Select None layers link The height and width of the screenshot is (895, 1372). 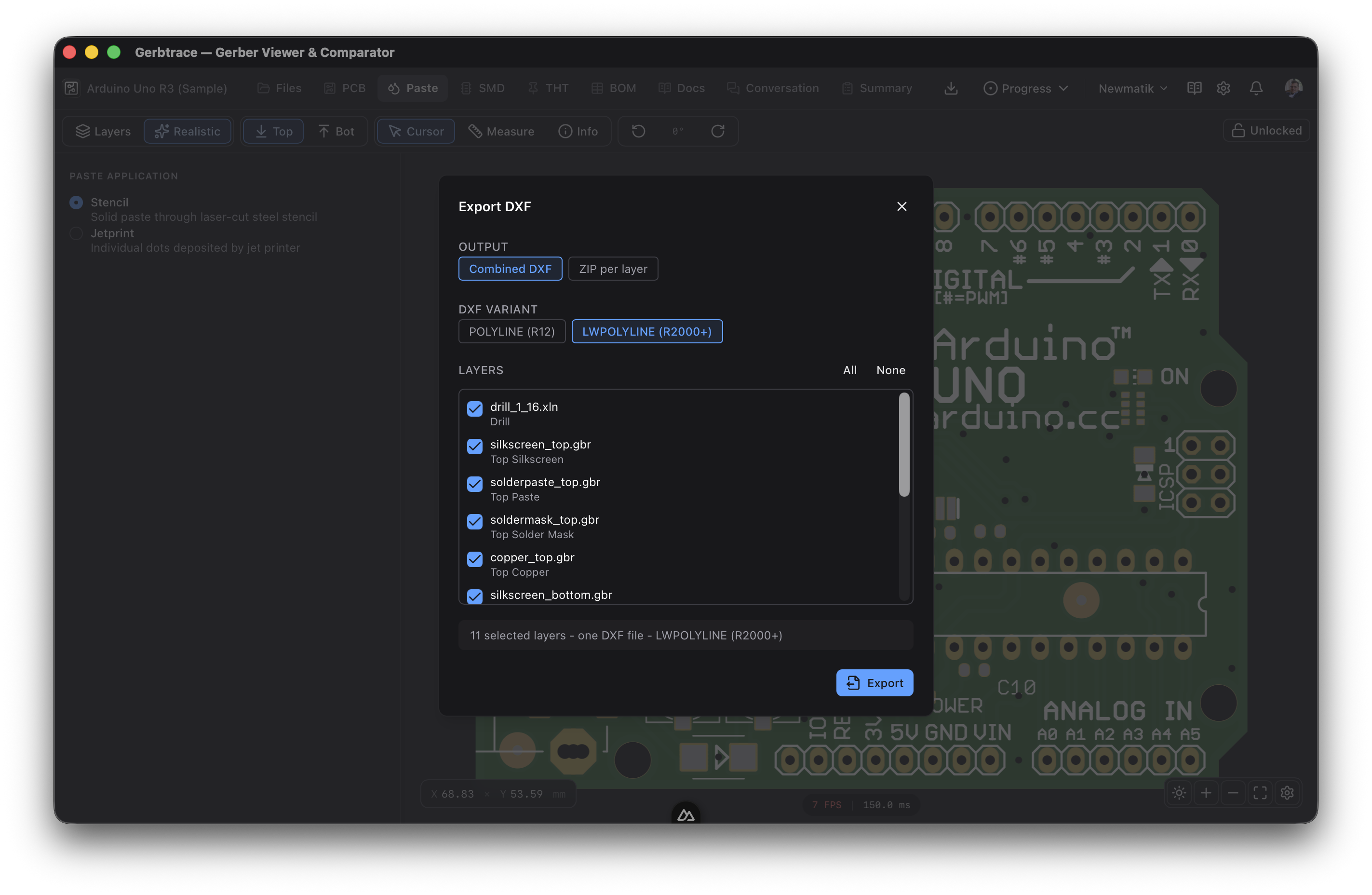point(890,370)
